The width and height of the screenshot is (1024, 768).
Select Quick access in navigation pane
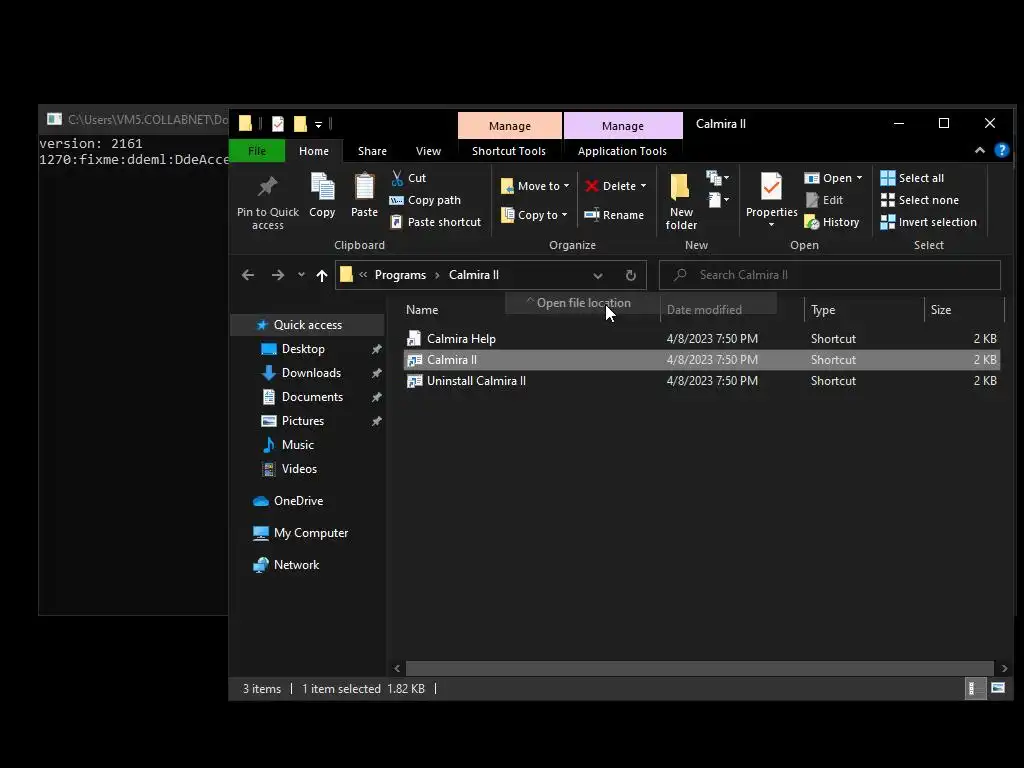pos(308,325)
